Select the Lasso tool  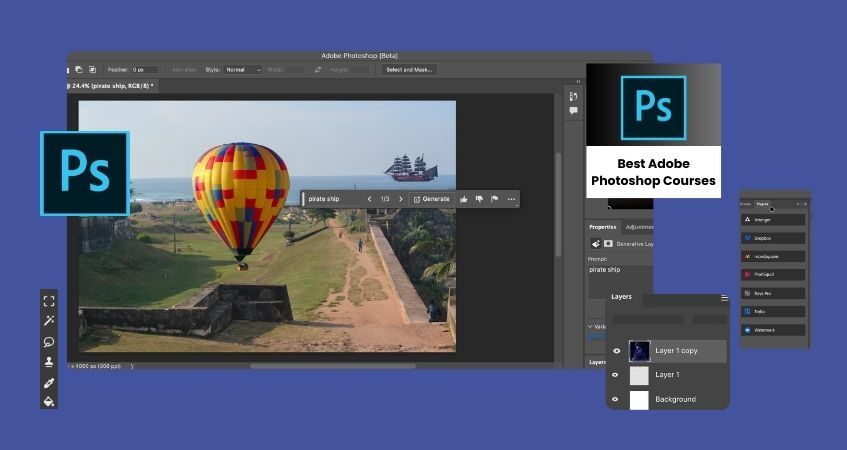click(49, 341)
